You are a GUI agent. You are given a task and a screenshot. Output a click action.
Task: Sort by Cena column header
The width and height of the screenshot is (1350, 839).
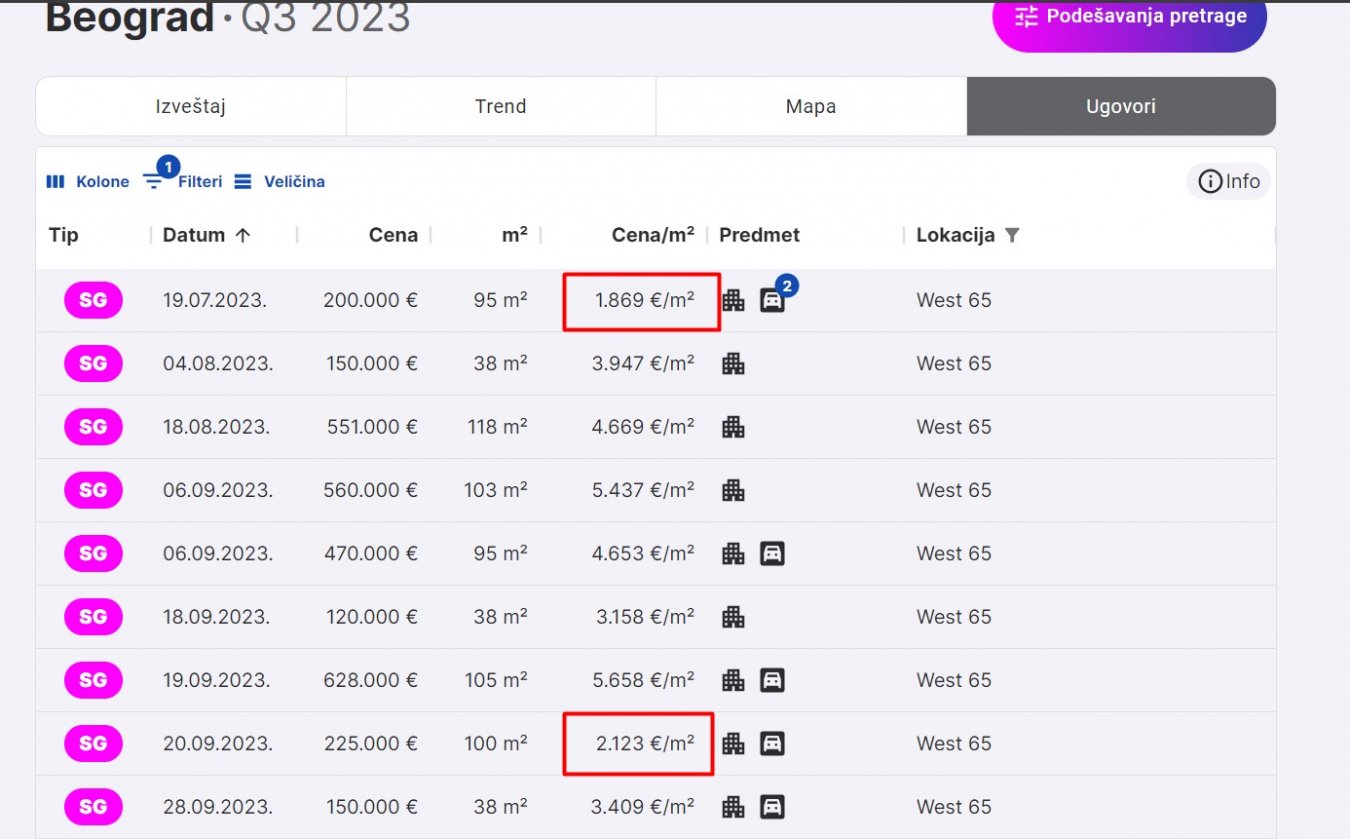coord(393,235)
